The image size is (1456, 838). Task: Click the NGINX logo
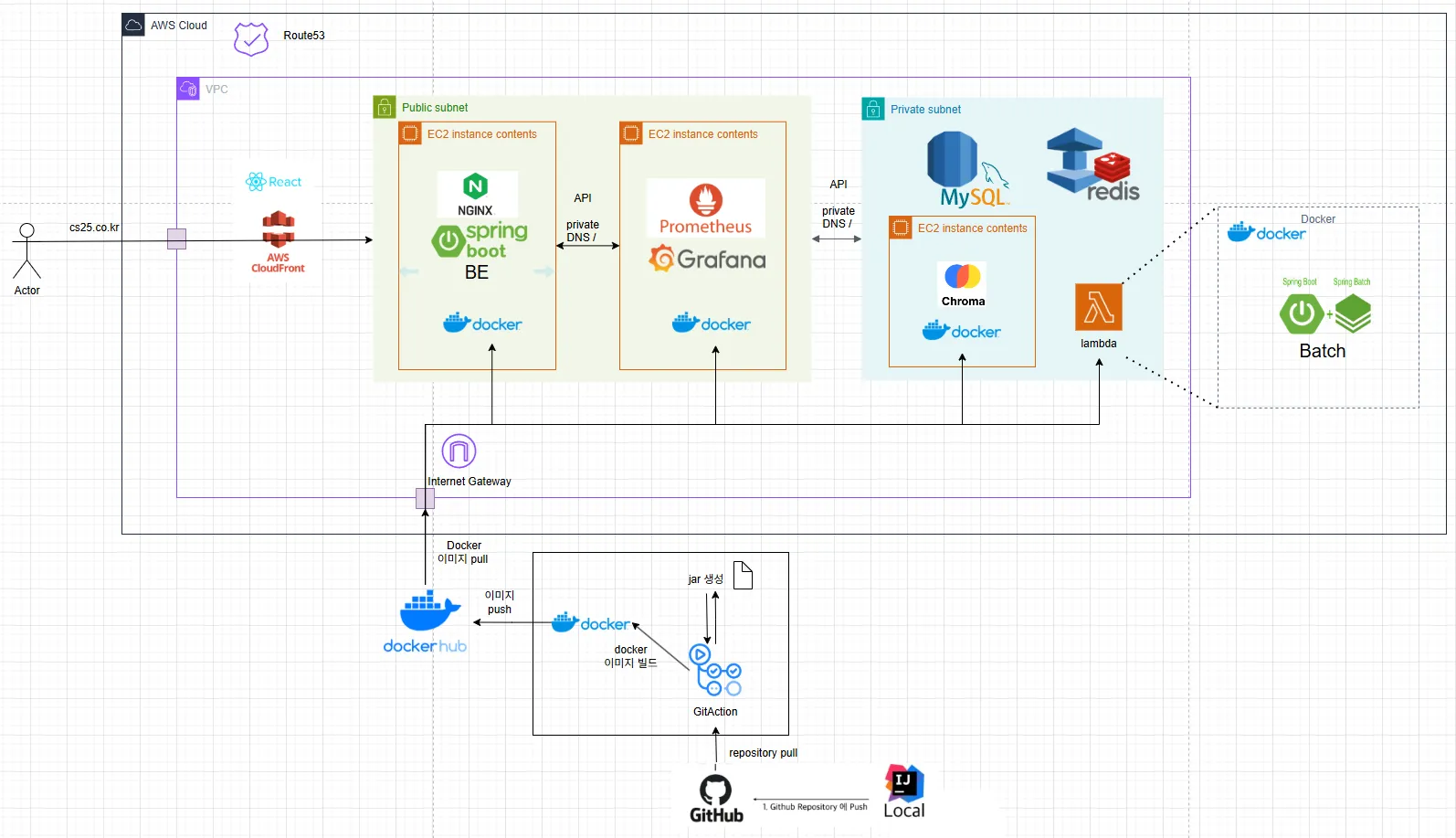point(475,195)
